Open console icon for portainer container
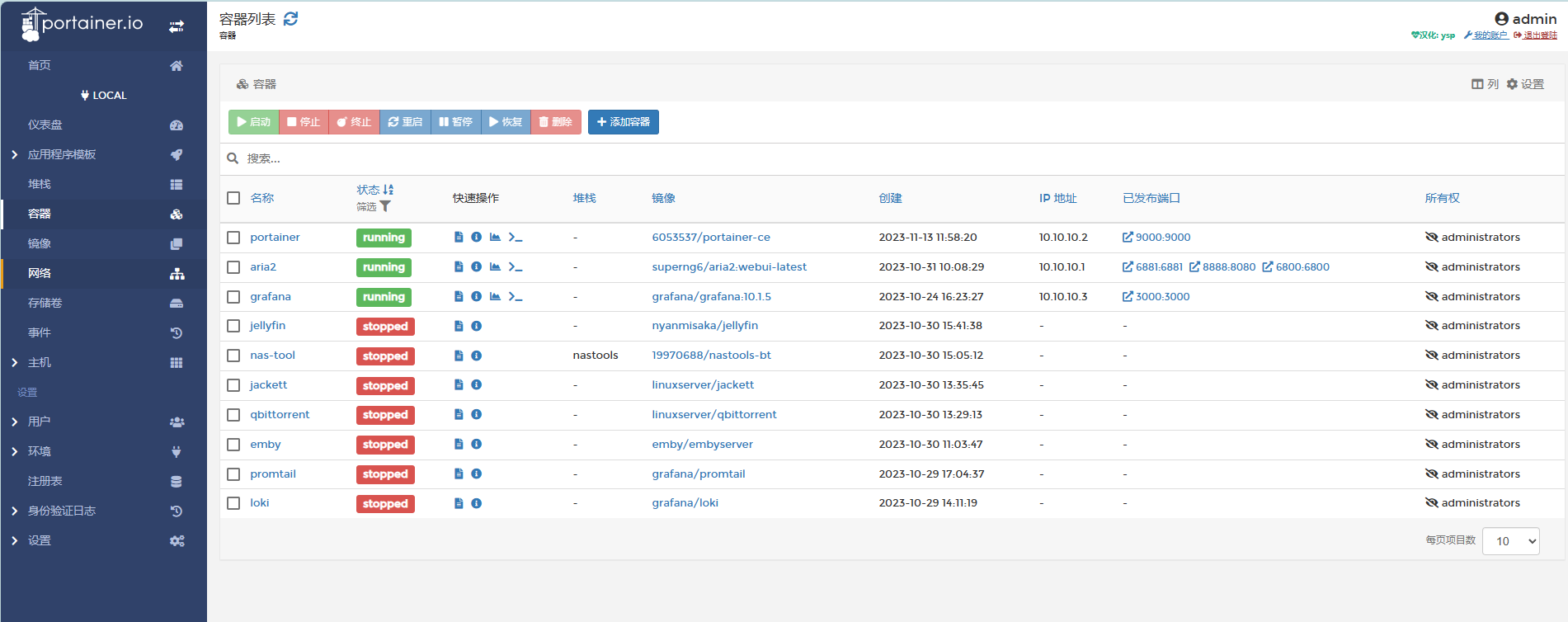1568x622 pixels. click(516, 237)
